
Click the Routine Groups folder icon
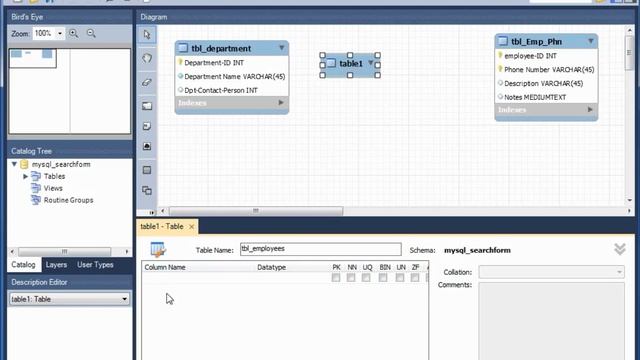36,200
